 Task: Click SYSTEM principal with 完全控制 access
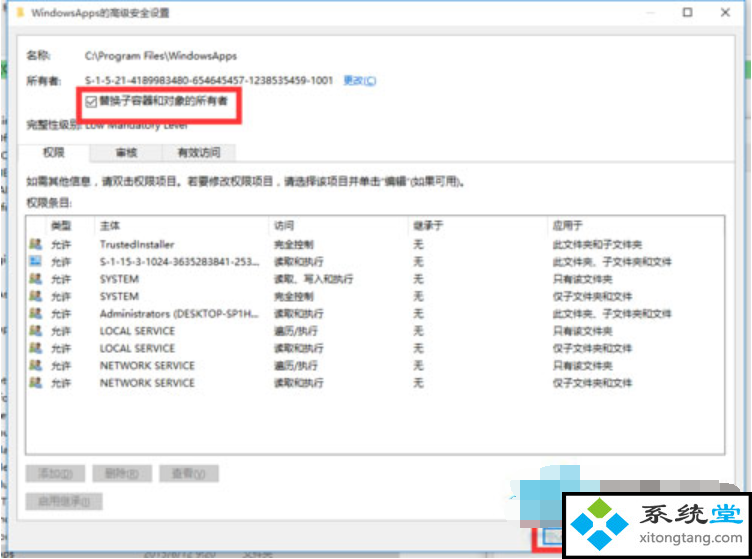coord(119,296)
